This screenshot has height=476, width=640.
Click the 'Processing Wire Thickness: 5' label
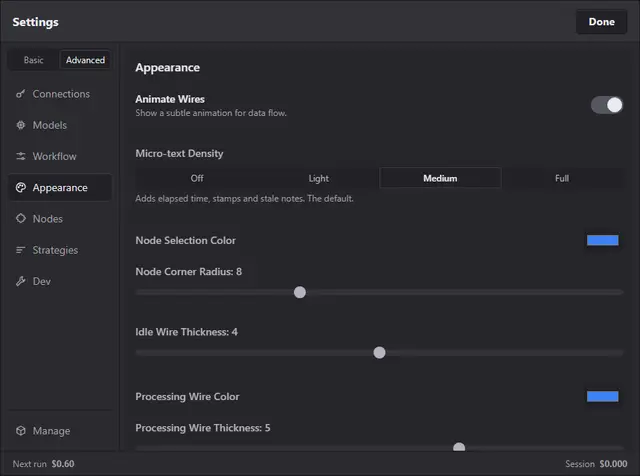(x=203, y=428)
